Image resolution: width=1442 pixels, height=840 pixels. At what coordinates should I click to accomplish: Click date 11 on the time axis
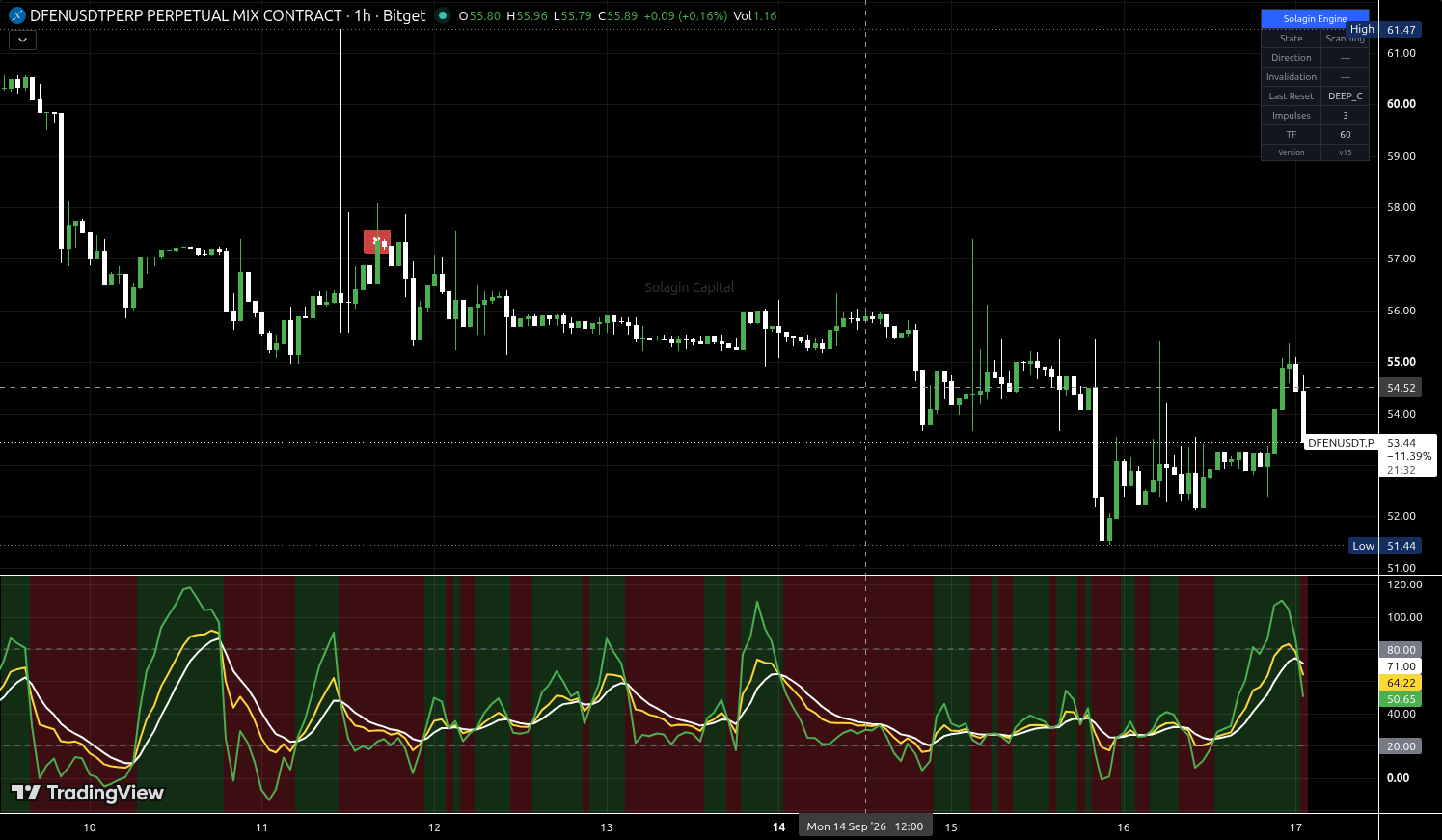[x=261, y=827]
